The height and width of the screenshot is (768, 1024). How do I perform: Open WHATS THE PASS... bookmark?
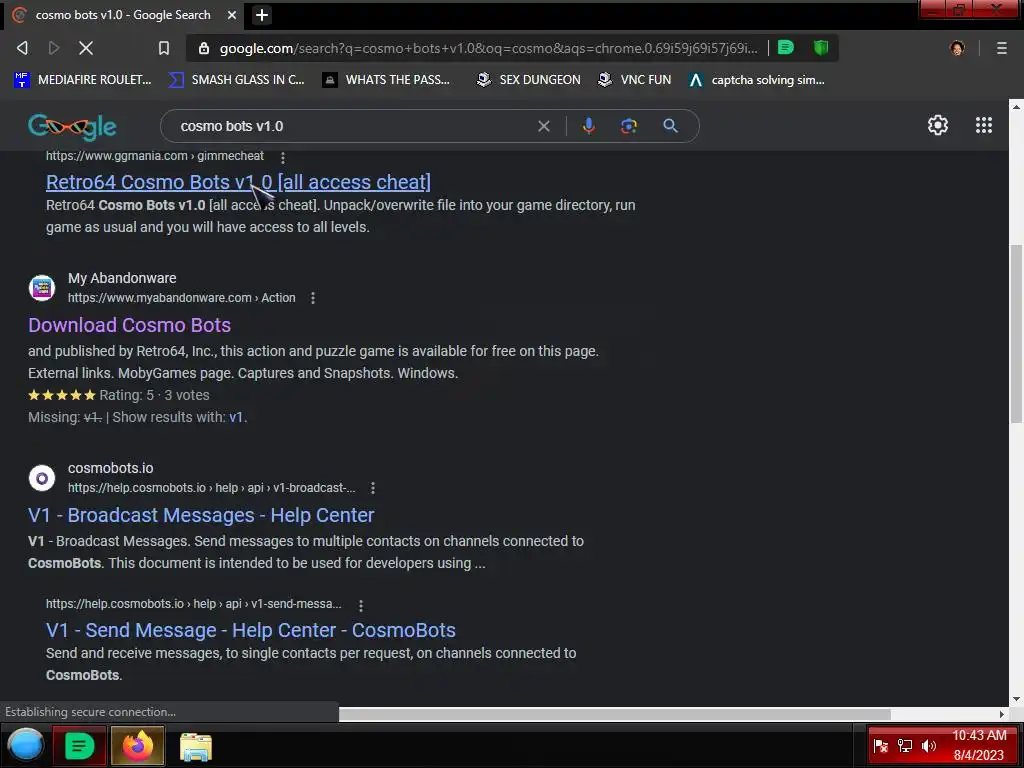(386, 80)
